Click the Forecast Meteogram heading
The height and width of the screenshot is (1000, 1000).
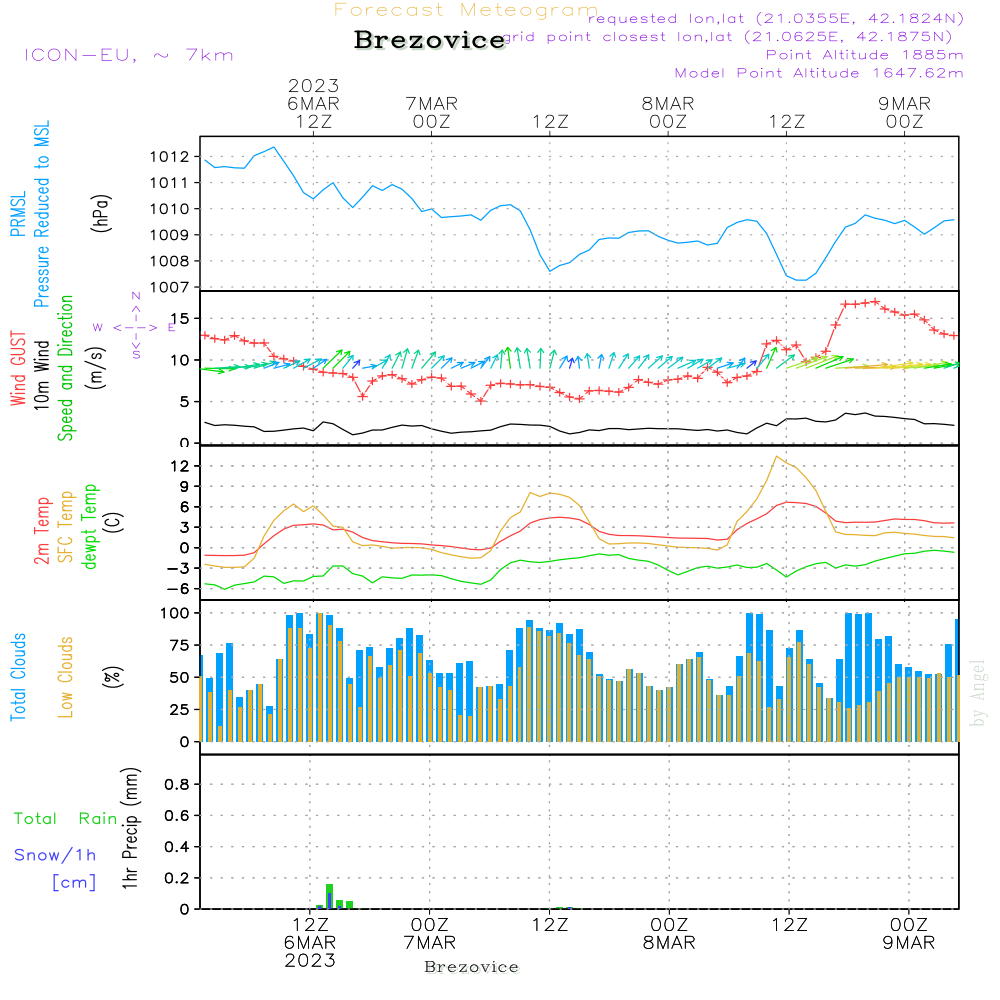[x=465, y=11]
